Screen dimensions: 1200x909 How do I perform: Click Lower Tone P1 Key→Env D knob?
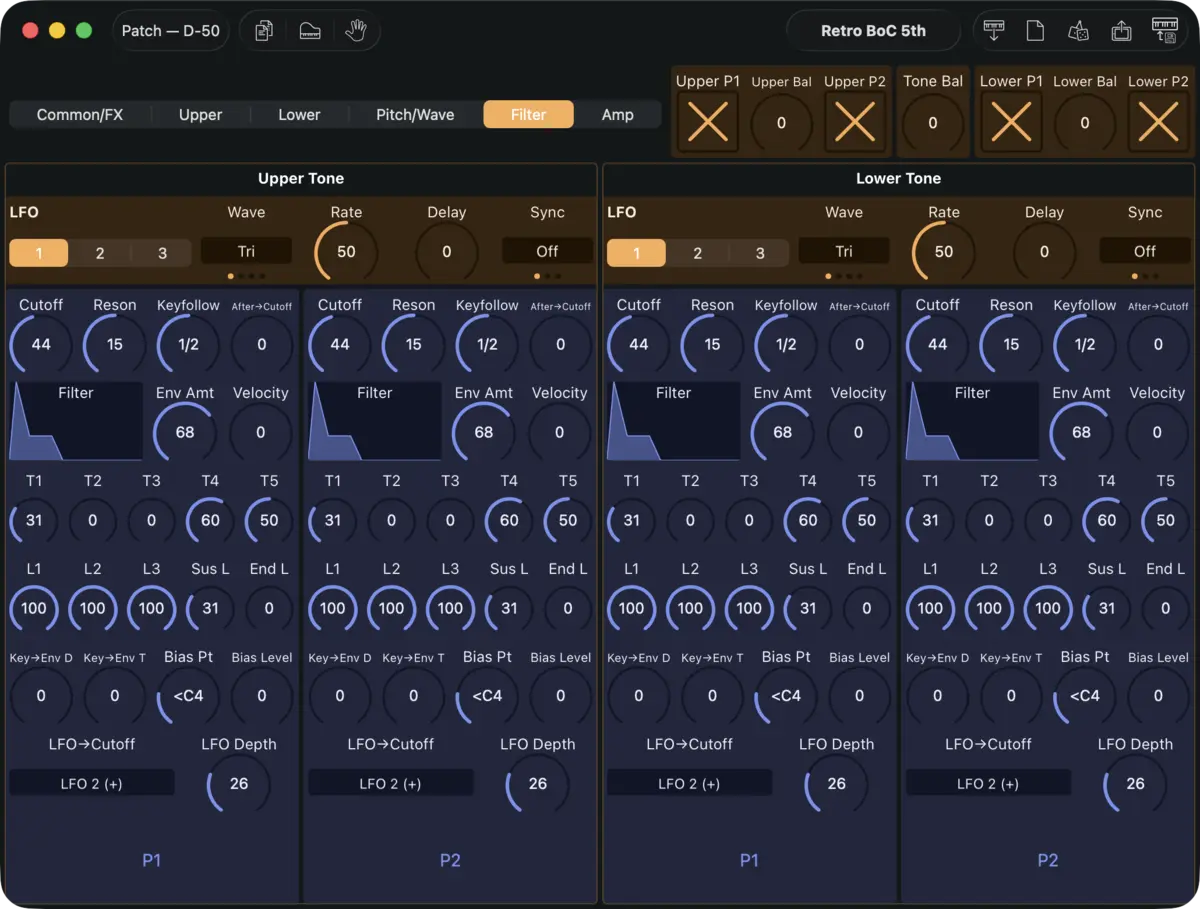point(639,695)
